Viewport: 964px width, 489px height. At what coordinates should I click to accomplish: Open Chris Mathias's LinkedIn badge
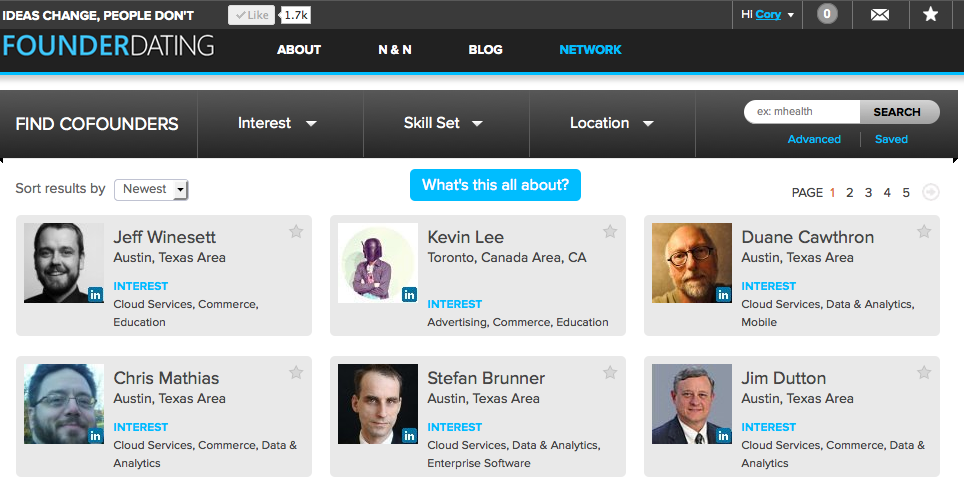coord(95,435)
